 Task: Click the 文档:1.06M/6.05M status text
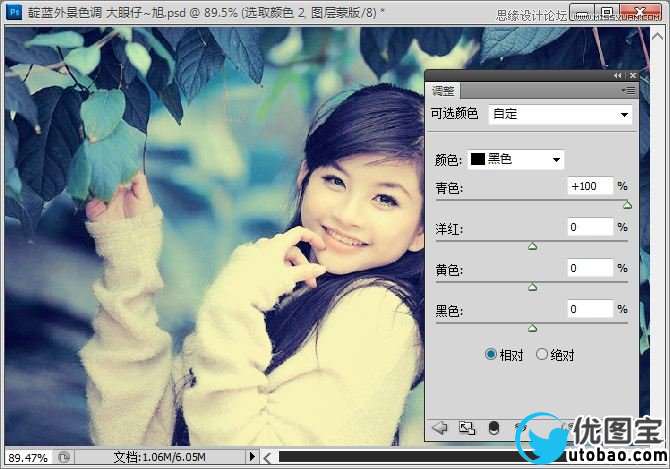point(159,457)
